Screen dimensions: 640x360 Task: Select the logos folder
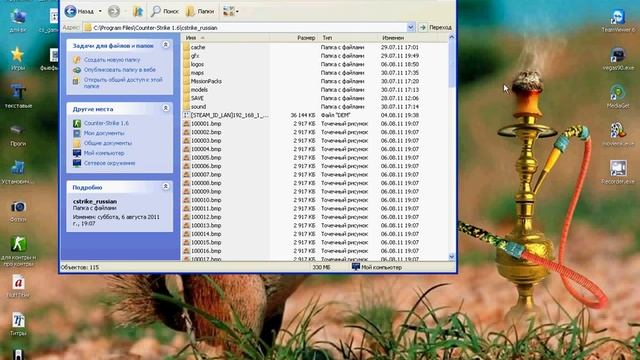tap(197, 64)
